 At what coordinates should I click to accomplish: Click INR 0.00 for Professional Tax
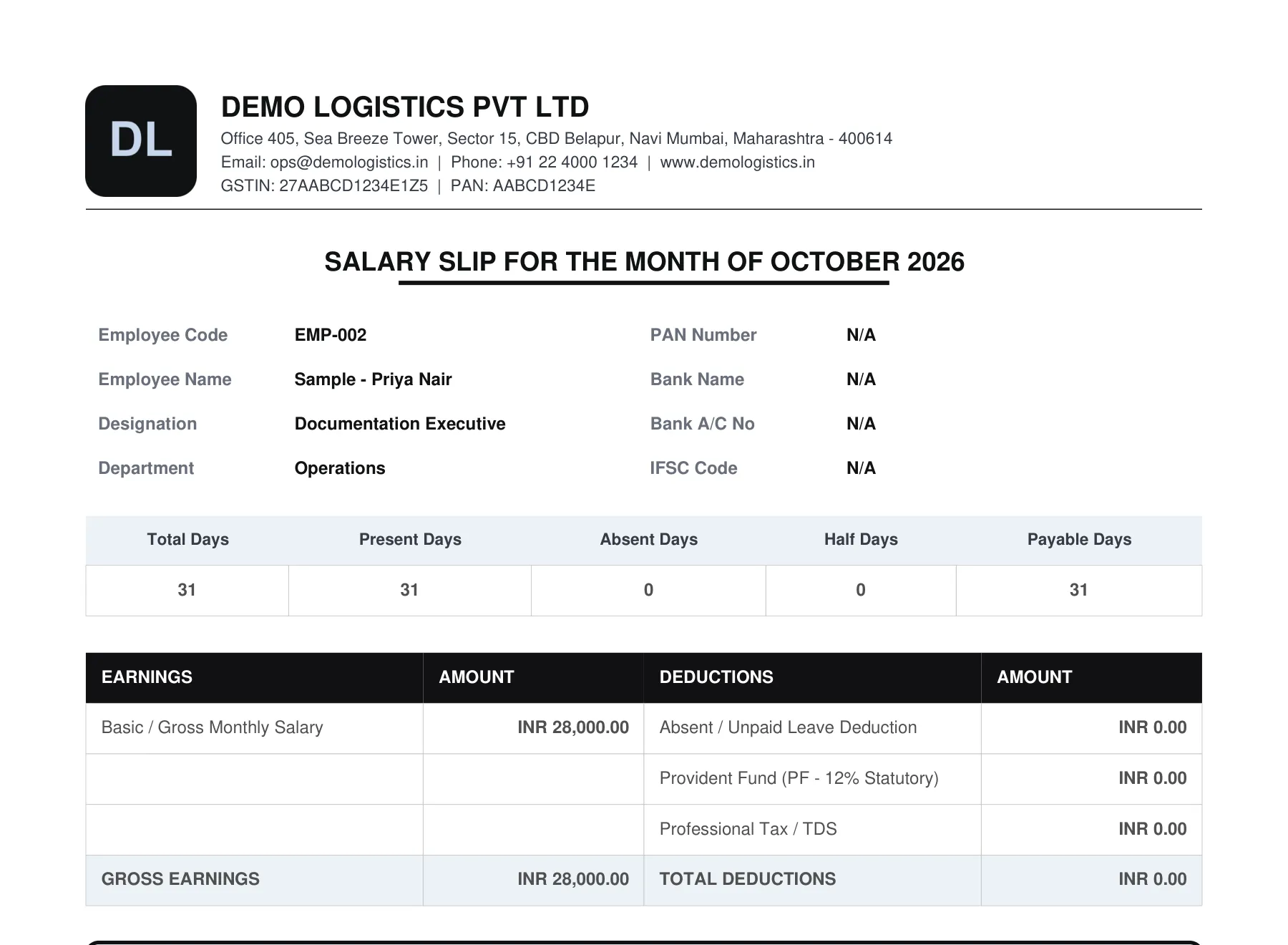pyautogui.click(x=1153, y=829)
